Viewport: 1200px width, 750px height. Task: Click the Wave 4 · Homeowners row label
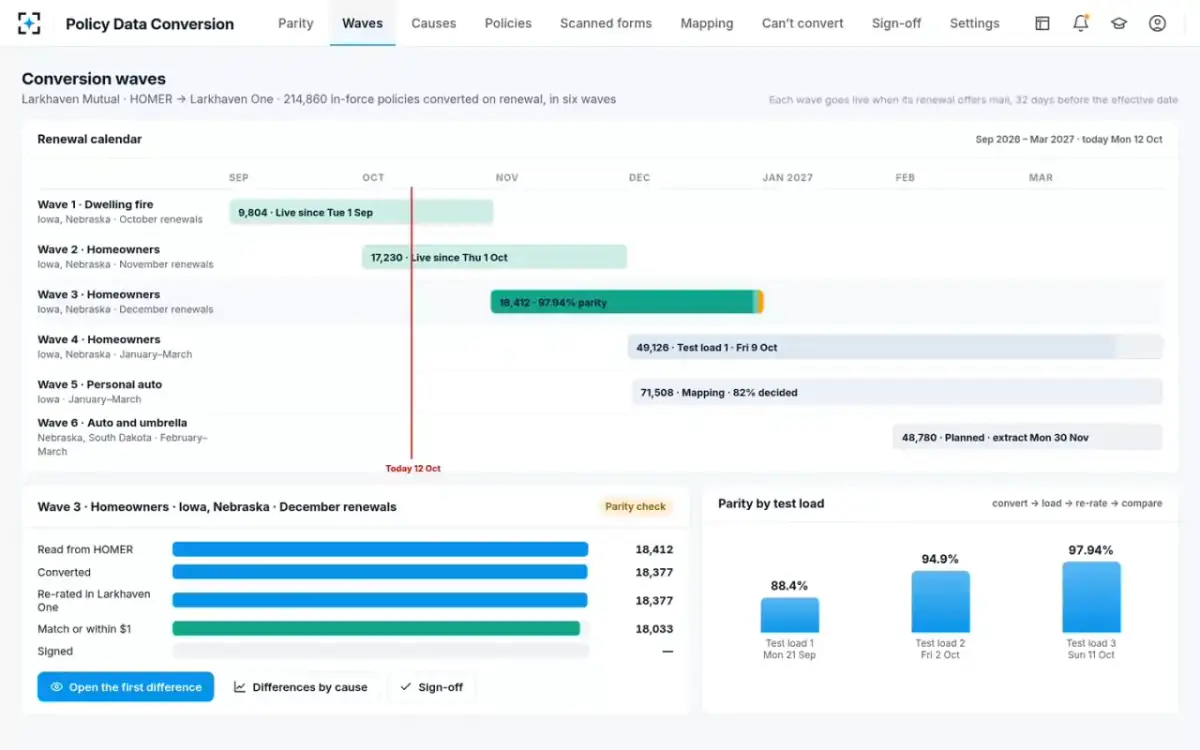[99, 339]
